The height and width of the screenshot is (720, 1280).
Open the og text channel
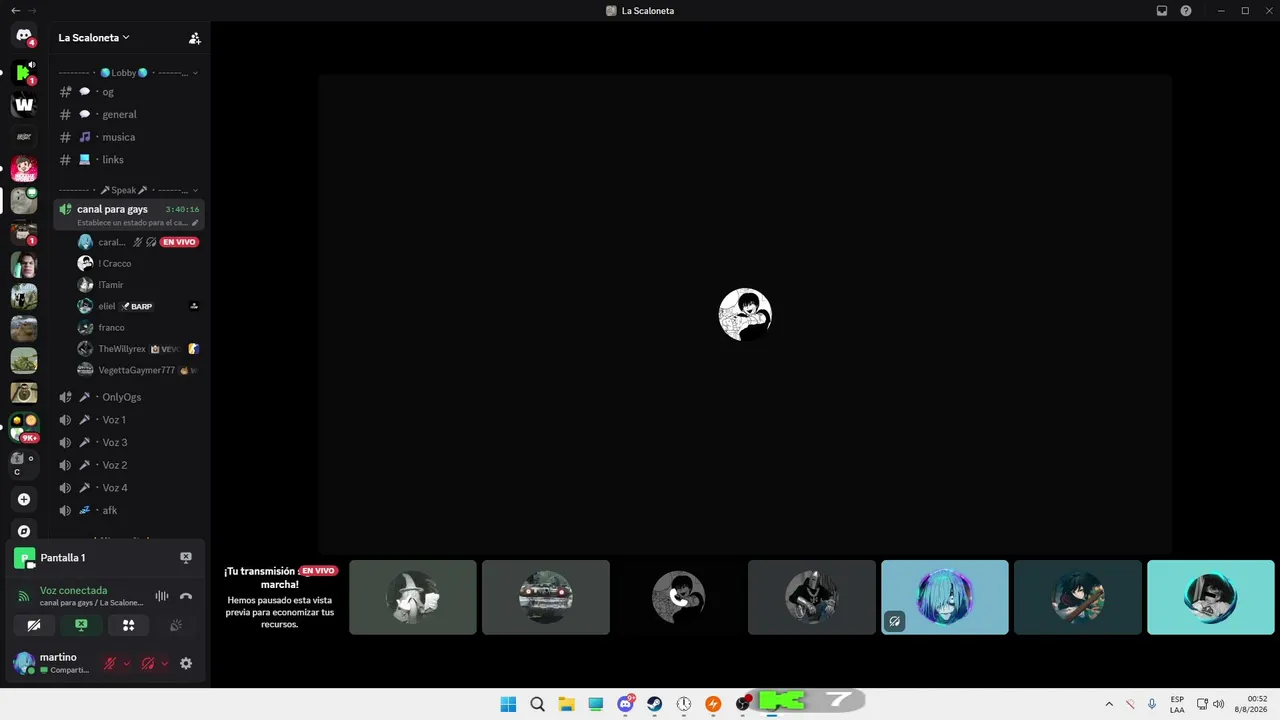(x=130, y=92)
